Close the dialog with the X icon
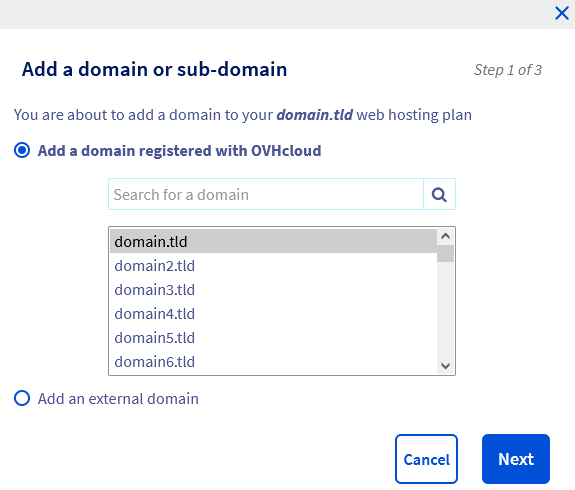This screenshot has height=490, width=575. (561, 13)
